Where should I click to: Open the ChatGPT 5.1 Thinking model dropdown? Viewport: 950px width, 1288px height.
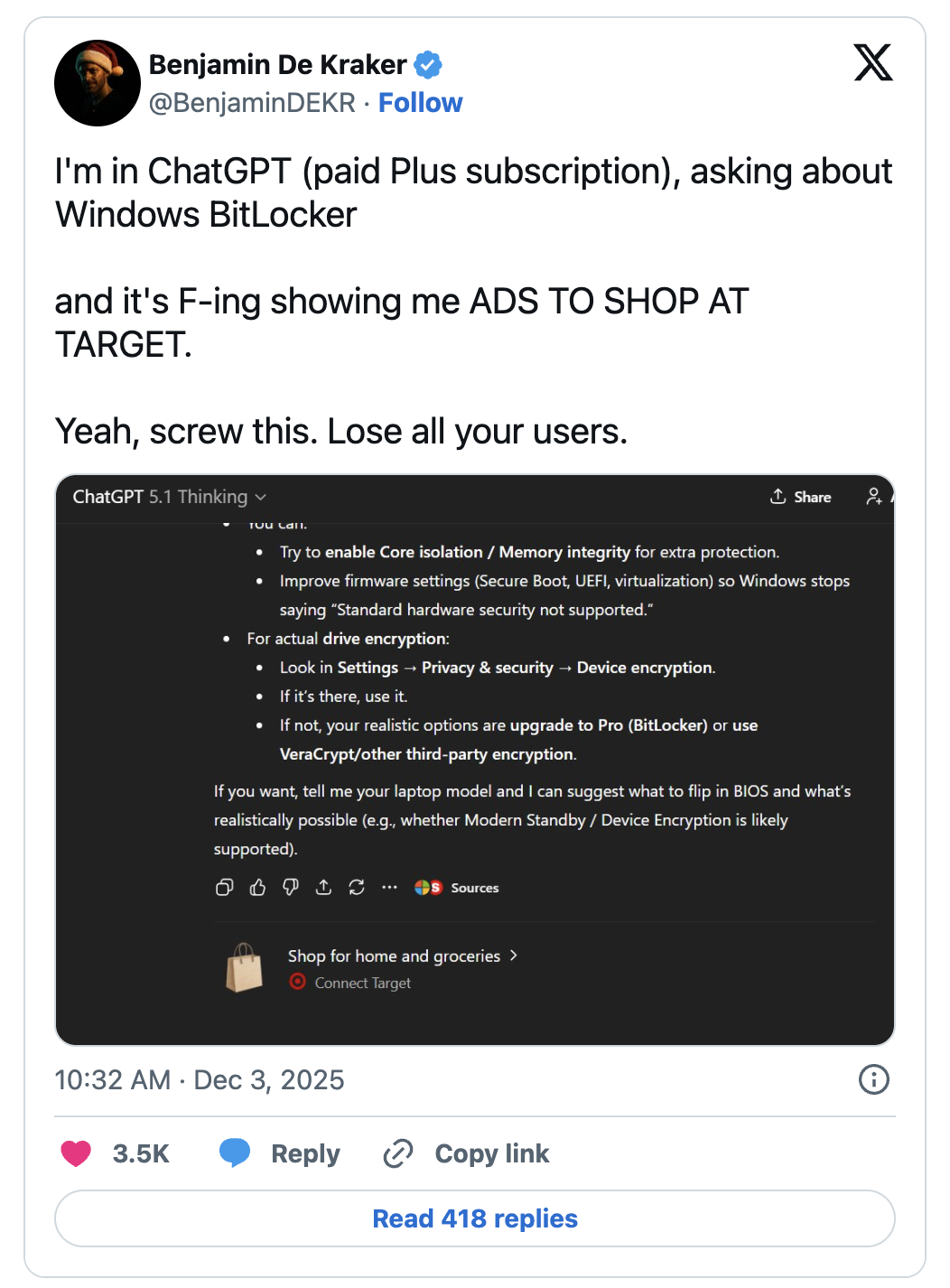(x=170, y=497)
